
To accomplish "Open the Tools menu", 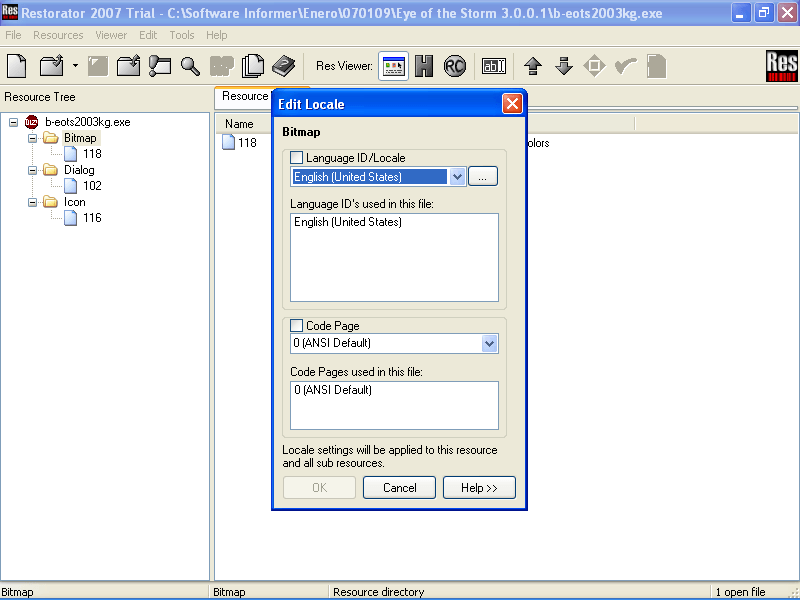I will click(x=182, y=35).
